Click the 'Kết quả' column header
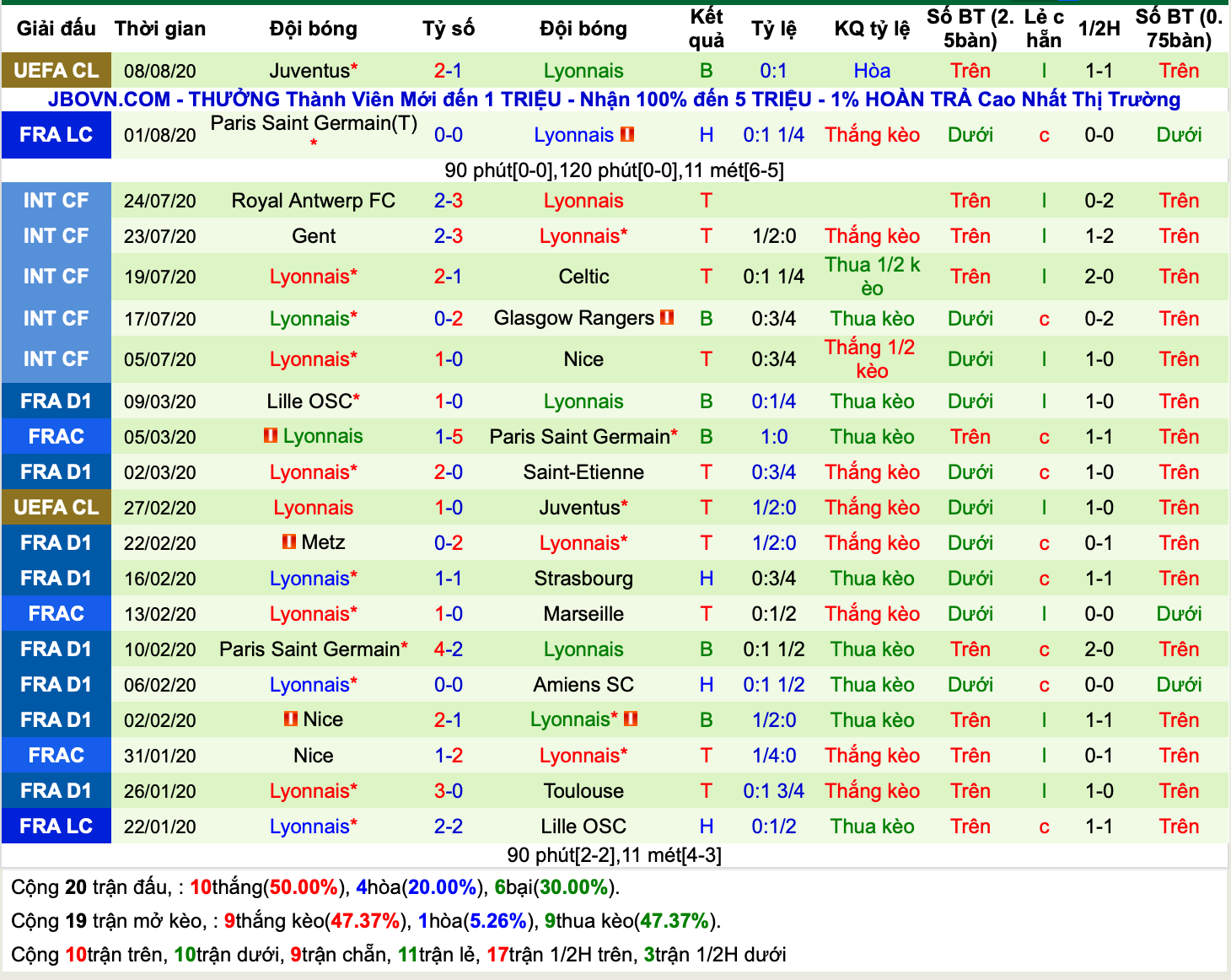The image size is (1231, 980). 707,29
